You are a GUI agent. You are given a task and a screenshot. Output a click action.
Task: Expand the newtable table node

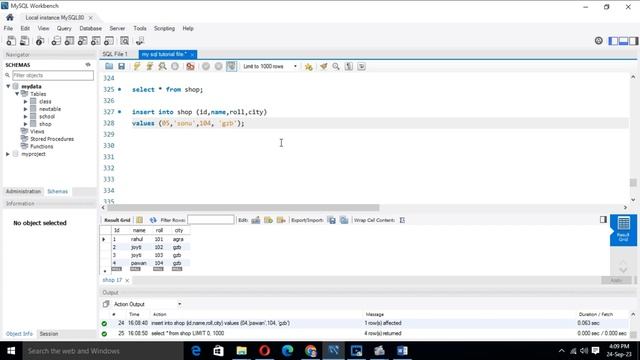click(x=25, y=109)
